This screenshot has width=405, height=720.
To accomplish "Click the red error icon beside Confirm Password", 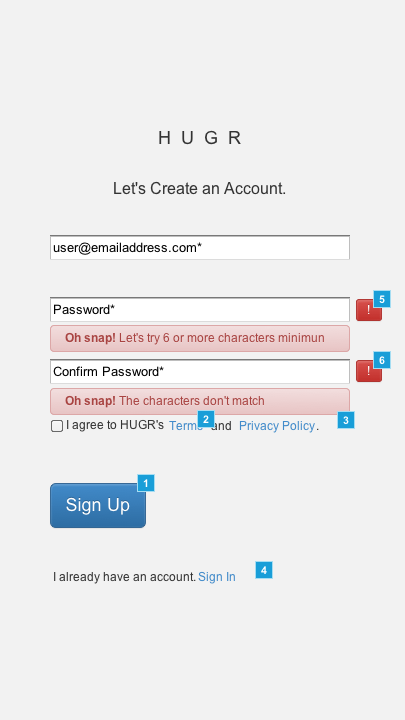I will [369, 371].
